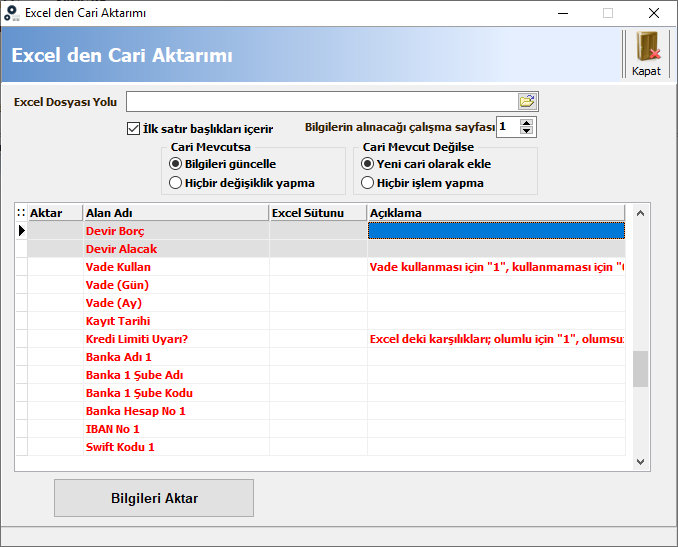This screenshot has height=547, width=678.
Task: Click the Excel Sütunu cell for IBAN No 1
Action: click(x=319, y=429)
